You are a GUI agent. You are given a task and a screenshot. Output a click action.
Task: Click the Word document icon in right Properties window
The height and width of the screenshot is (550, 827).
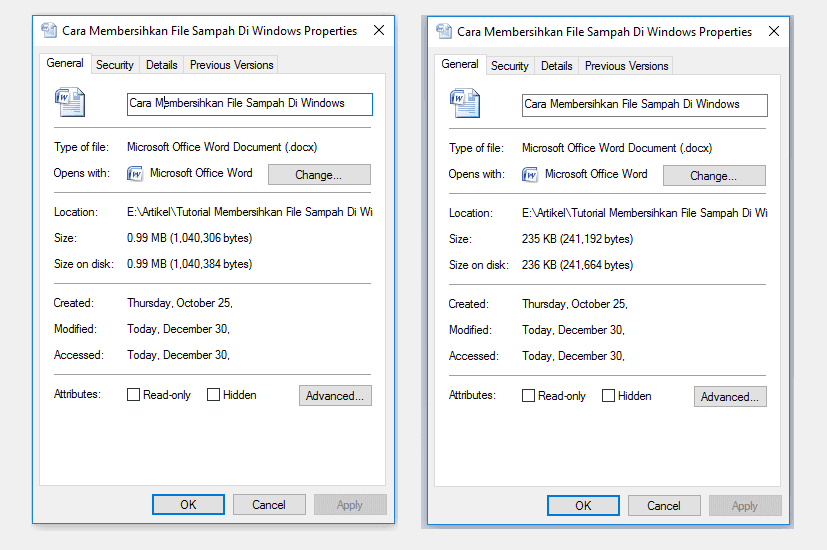click(465, 103)
